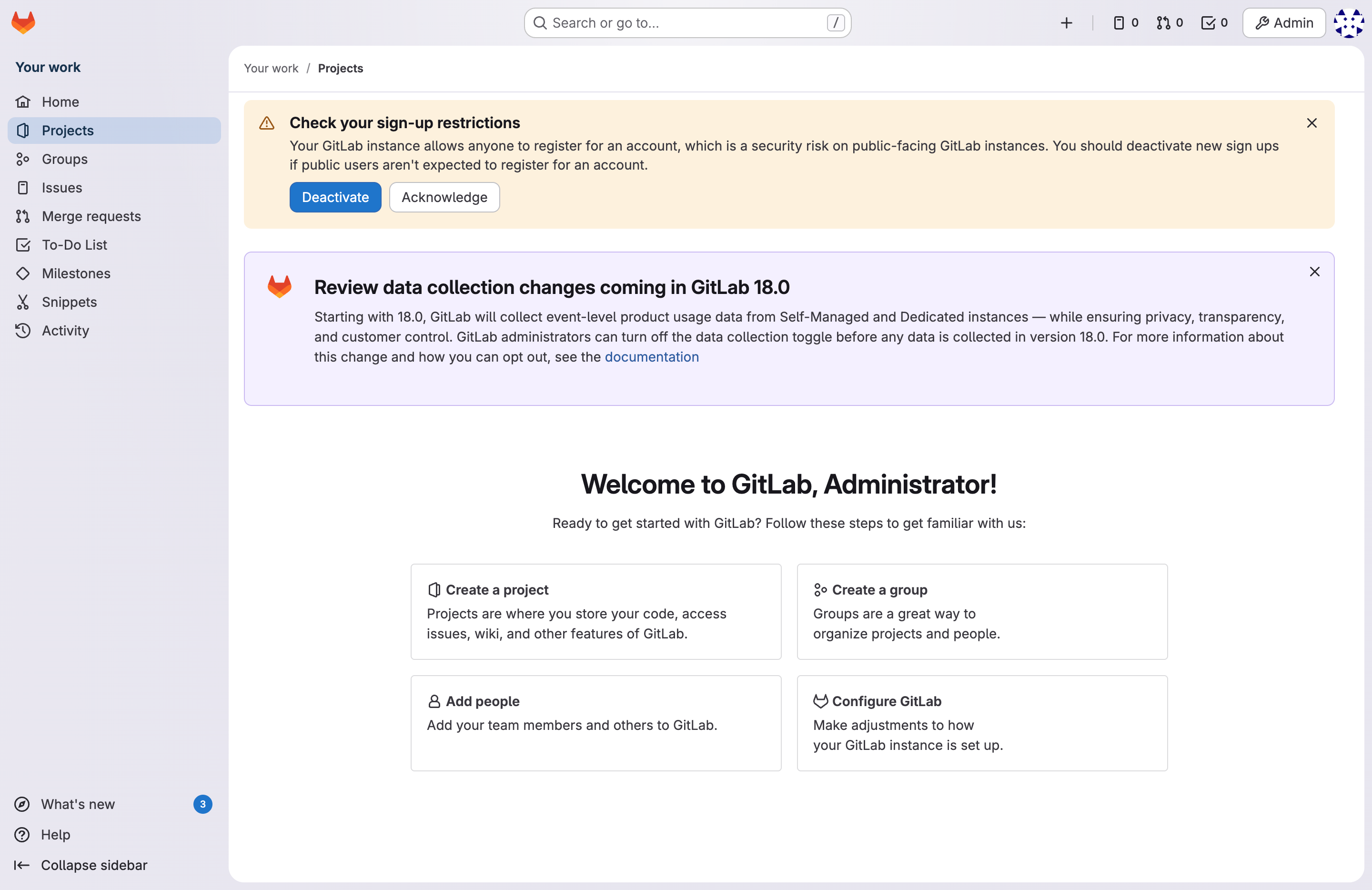Viewport: 1372px width, 890px height.
Task: Click the GitLab logo in top-left
Action: click(23, 22)
